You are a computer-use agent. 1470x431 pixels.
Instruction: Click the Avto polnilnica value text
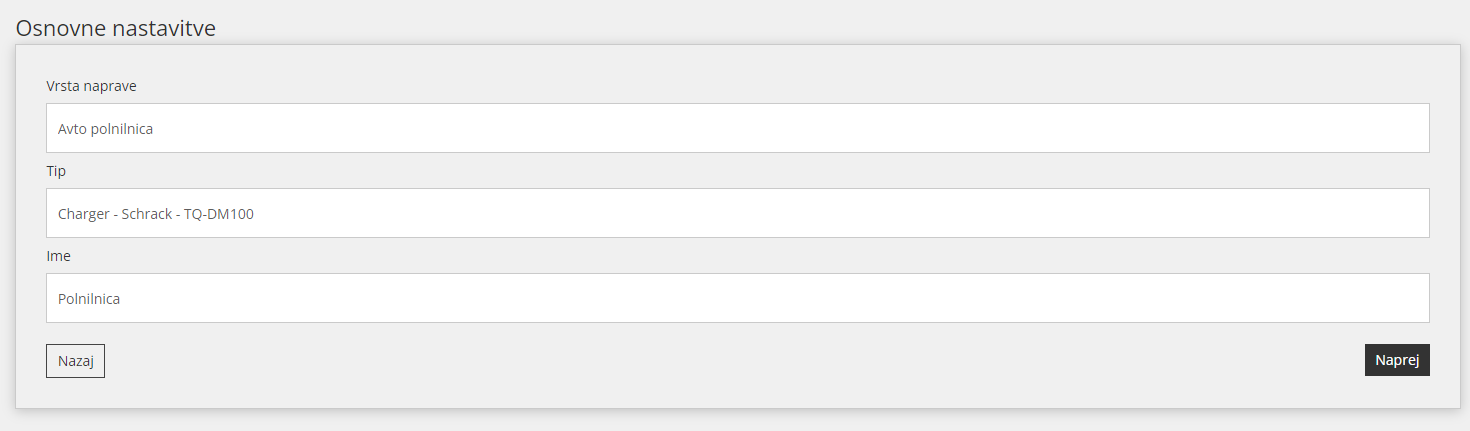105,129
